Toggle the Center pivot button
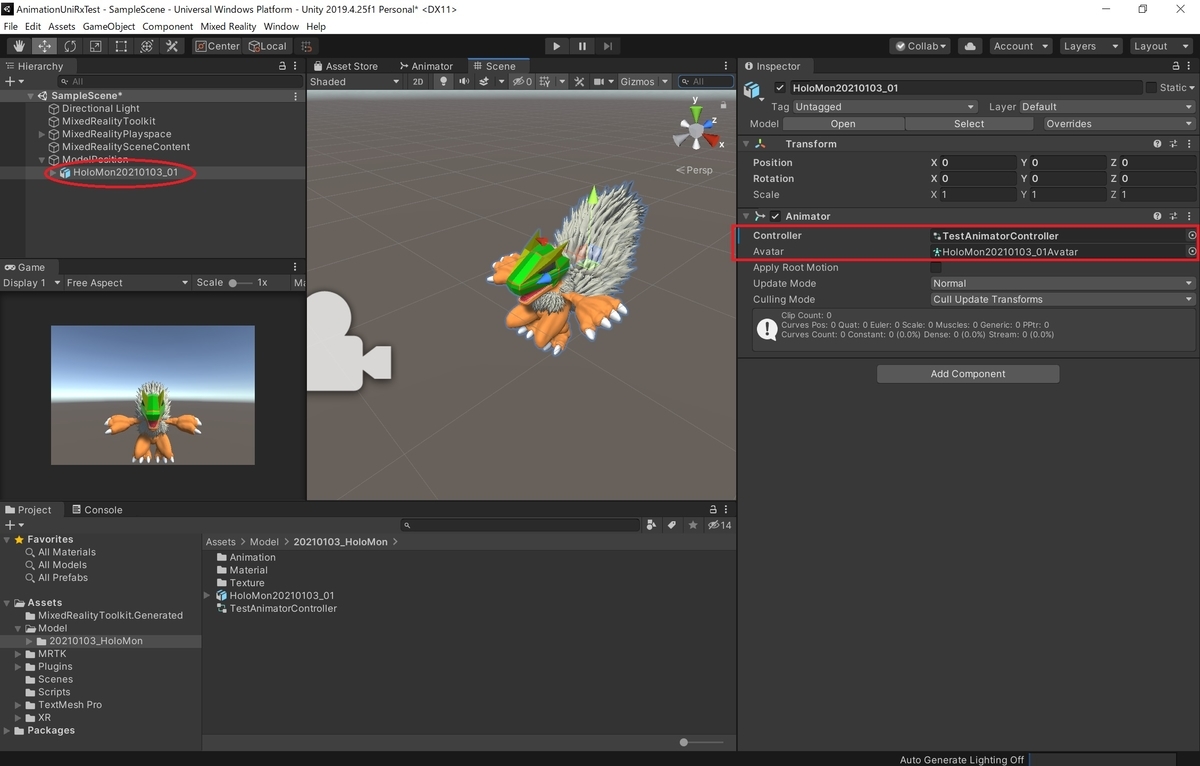Image resolution: width=1200 pixels, height=766 pixels. (x=217, y=46)
